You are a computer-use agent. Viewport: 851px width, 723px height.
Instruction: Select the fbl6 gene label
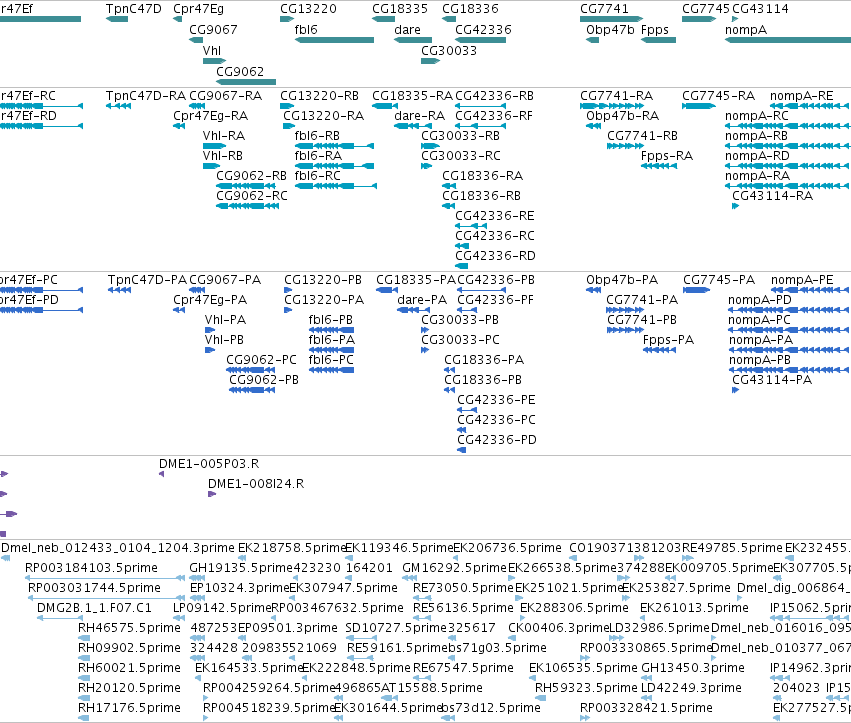(x=306, y=30)
